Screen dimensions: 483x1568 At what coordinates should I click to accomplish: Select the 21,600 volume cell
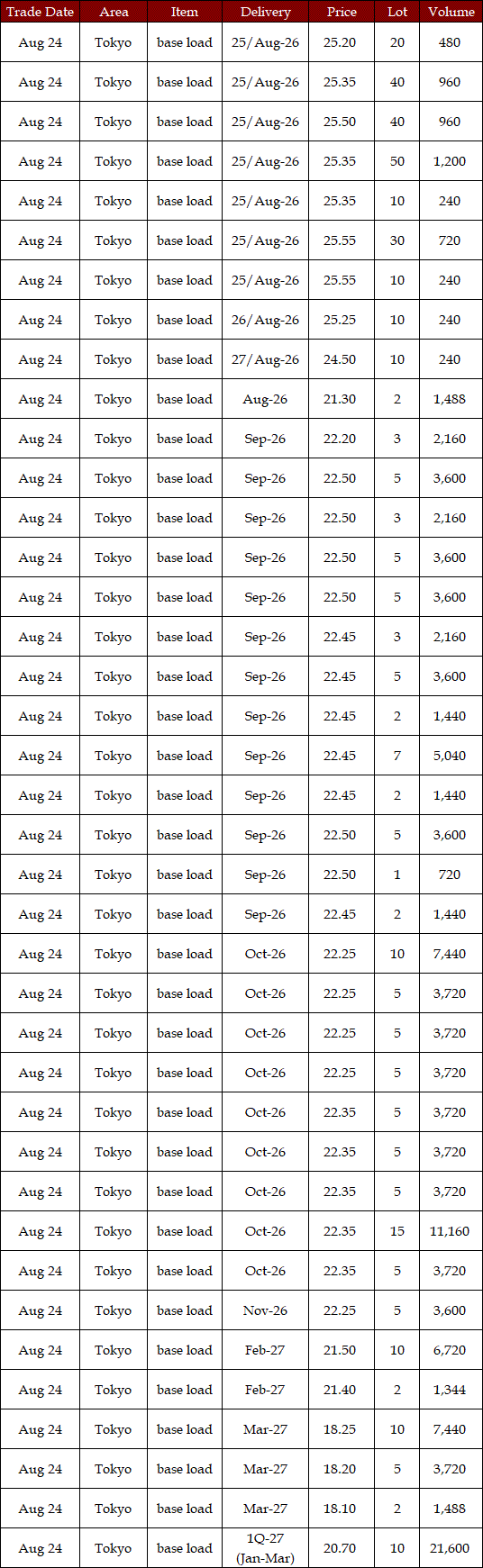451,1548
